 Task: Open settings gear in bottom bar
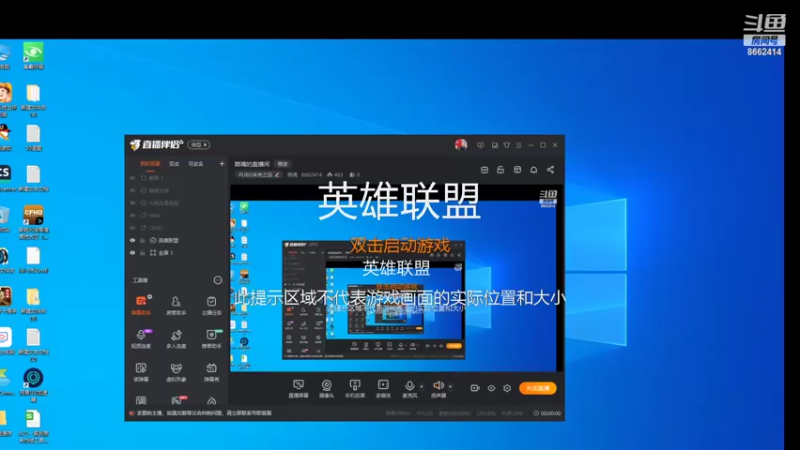(507, 388)
